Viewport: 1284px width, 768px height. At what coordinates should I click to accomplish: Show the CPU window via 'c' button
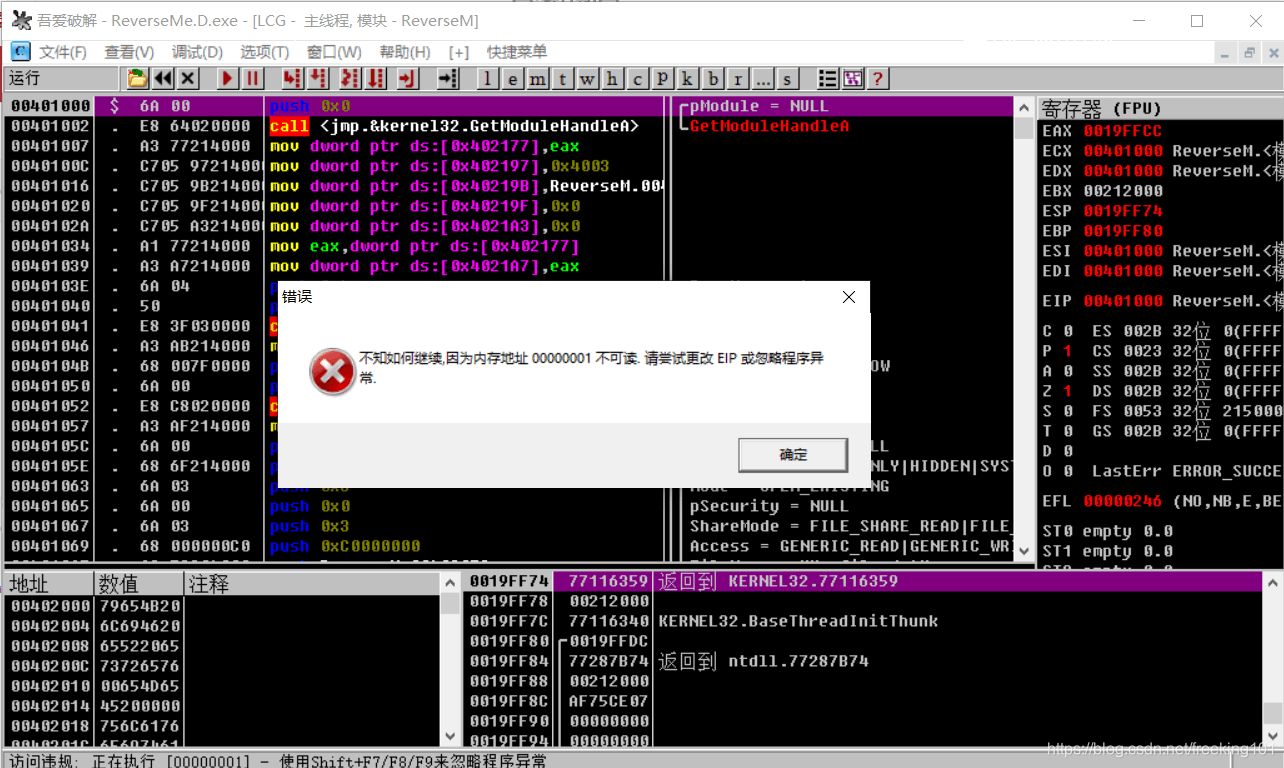[x=638, y=79]
